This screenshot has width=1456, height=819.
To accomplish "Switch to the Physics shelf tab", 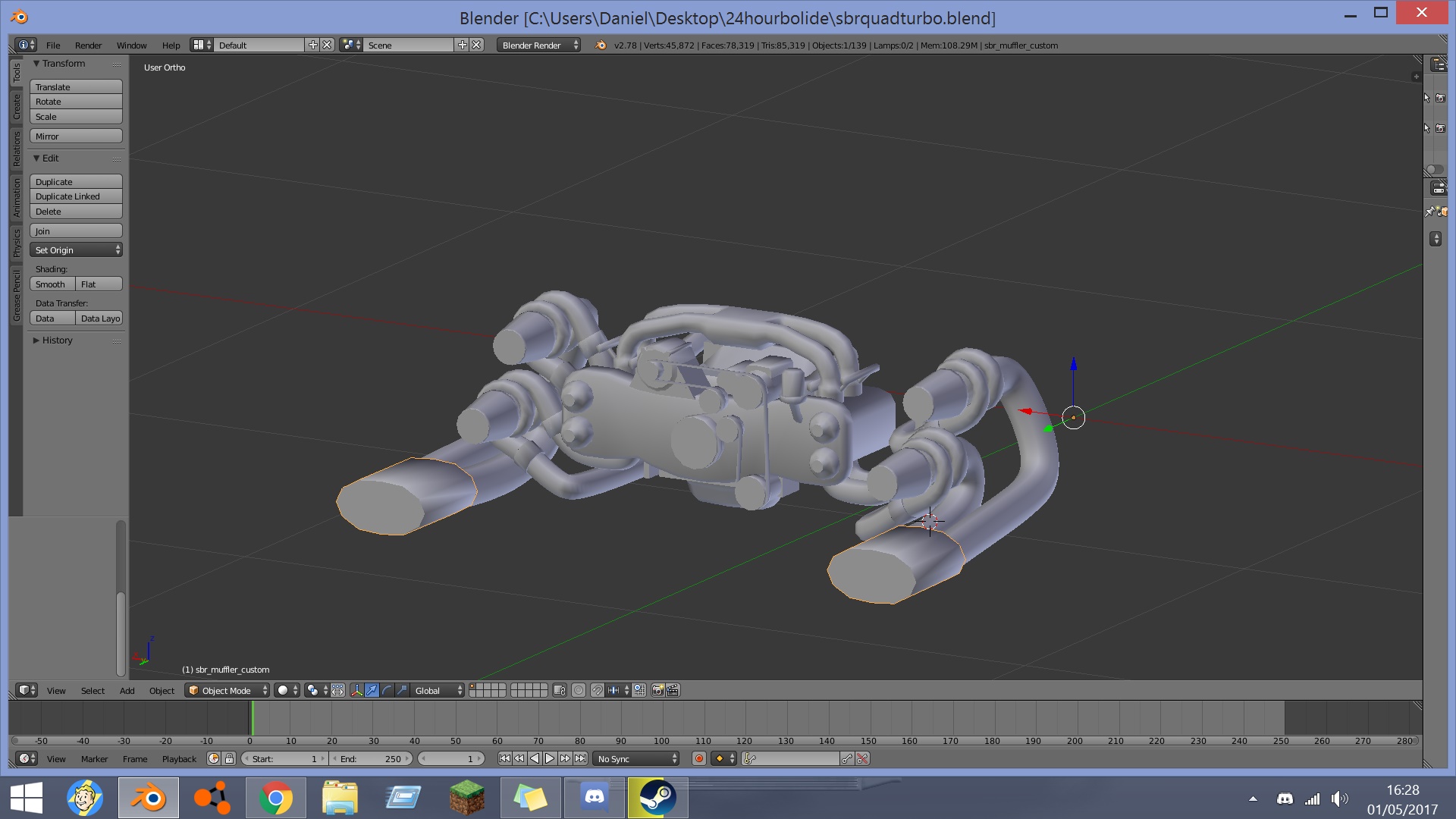I will 16,243.
